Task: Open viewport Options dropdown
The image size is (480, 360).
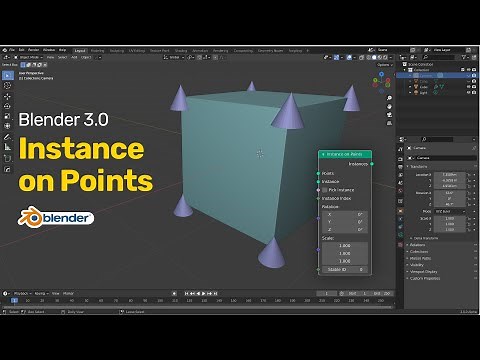Action: pos(385,65)
